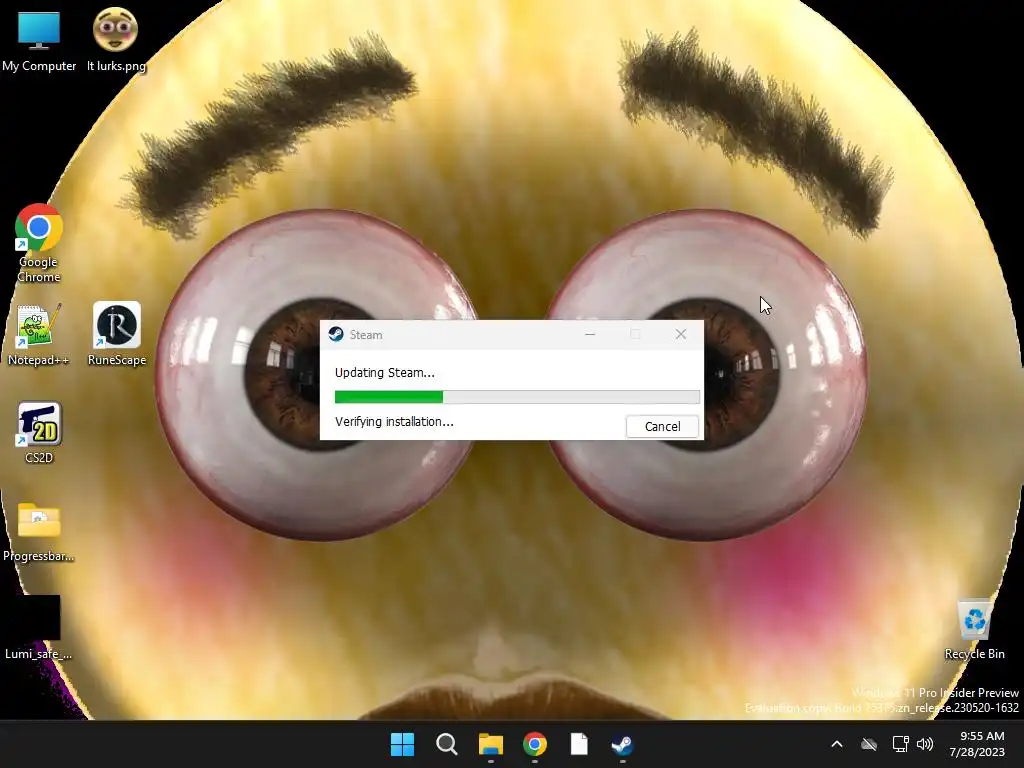Click the Steam logo in the title bar

coord(336,334)
